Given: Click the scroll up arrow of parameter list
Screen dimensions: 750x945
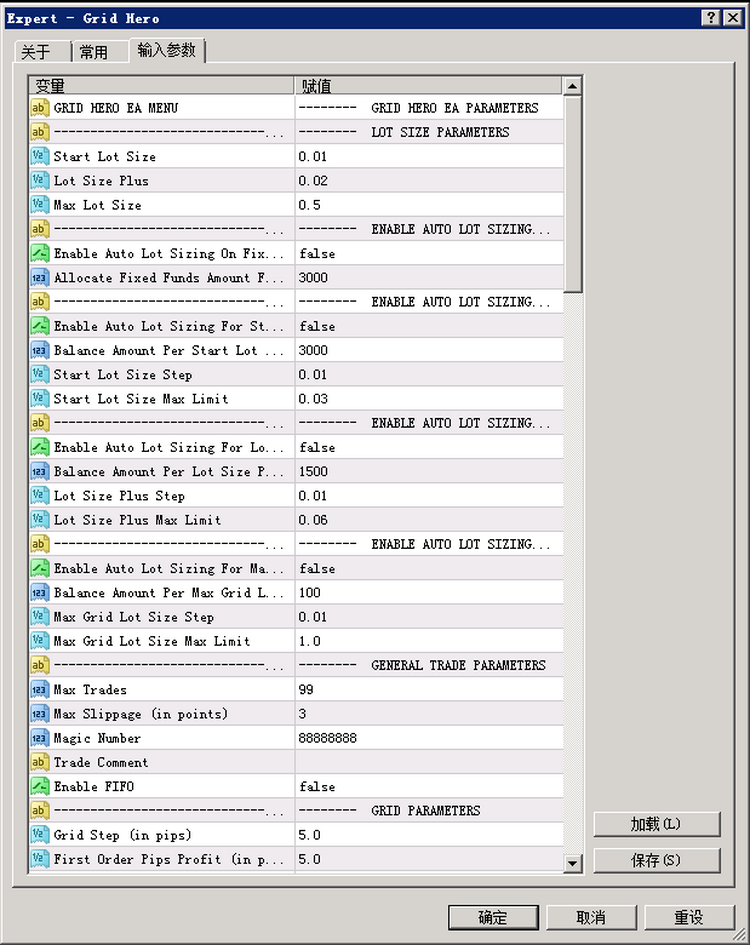Looking at the screenshot, I should tap(572, 86).
